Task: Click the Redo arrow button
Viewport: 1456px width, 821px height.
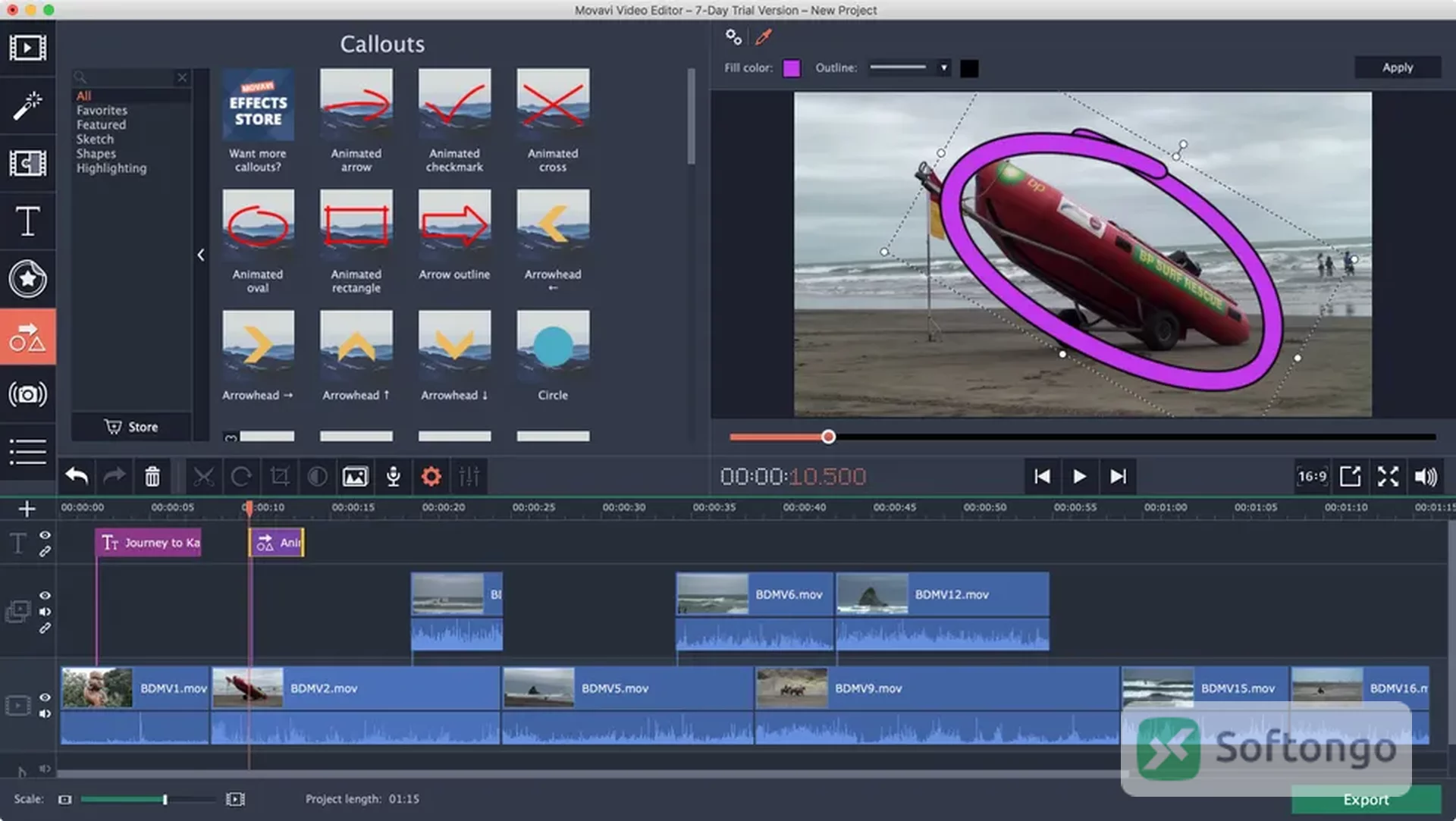Action: pyautogui.click(x=114, y=476)
